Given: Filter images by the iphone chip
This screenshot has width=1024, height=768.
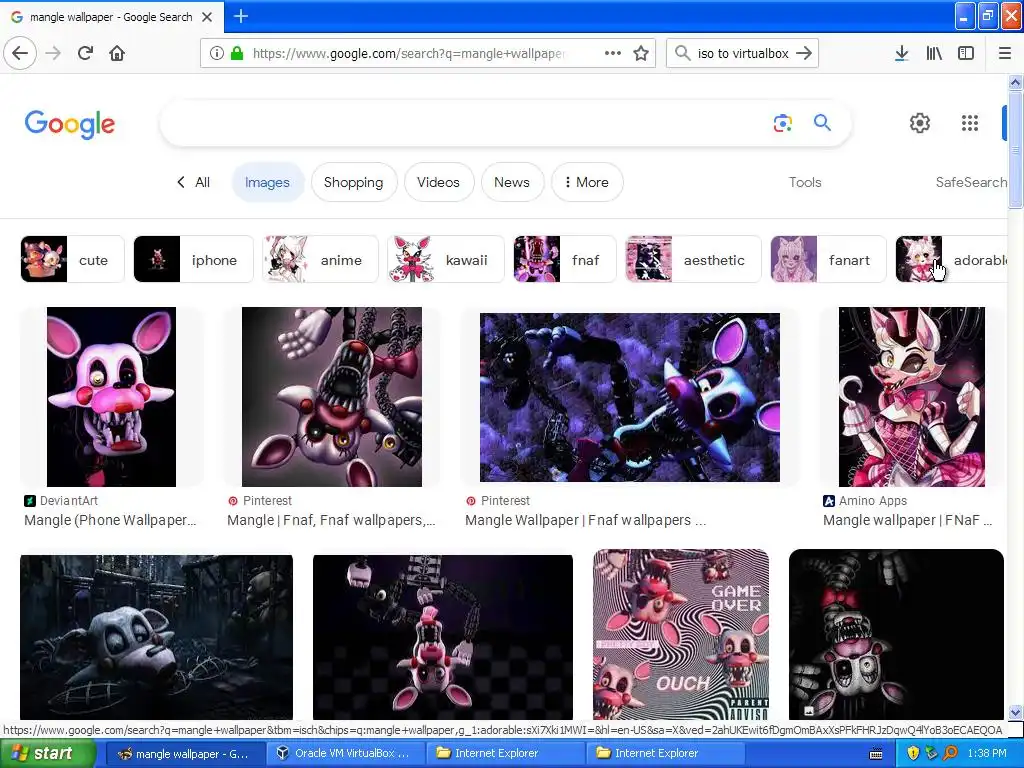Looking at the screenshot, I should point(193,259).
